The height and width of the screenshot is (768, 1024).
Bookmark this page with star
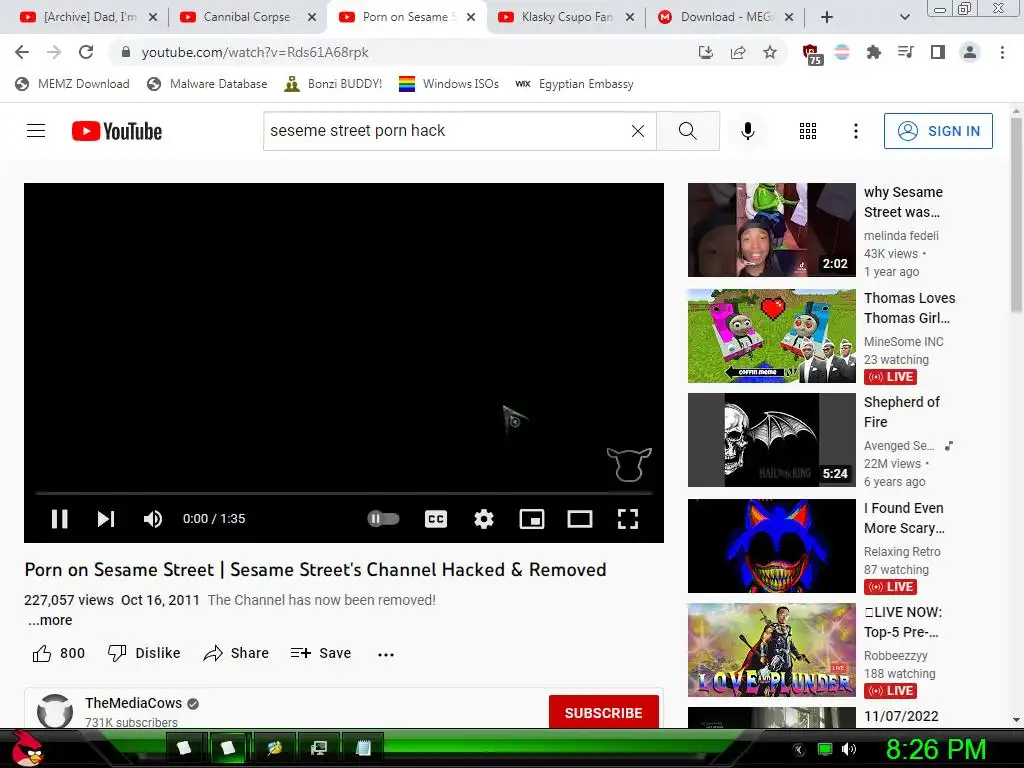770,52
